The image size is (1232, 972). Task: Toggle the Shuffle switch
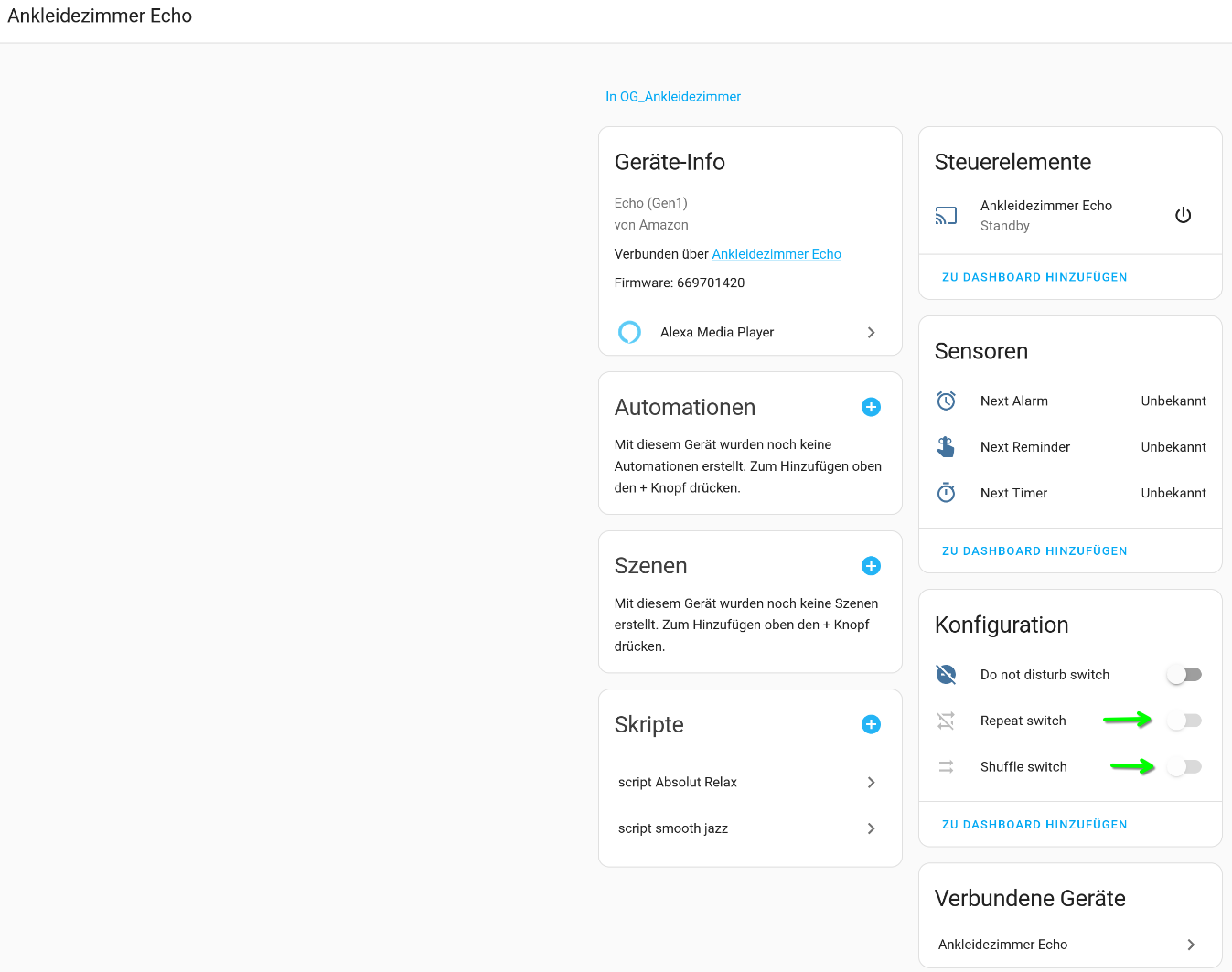[x=1184, y=767]
